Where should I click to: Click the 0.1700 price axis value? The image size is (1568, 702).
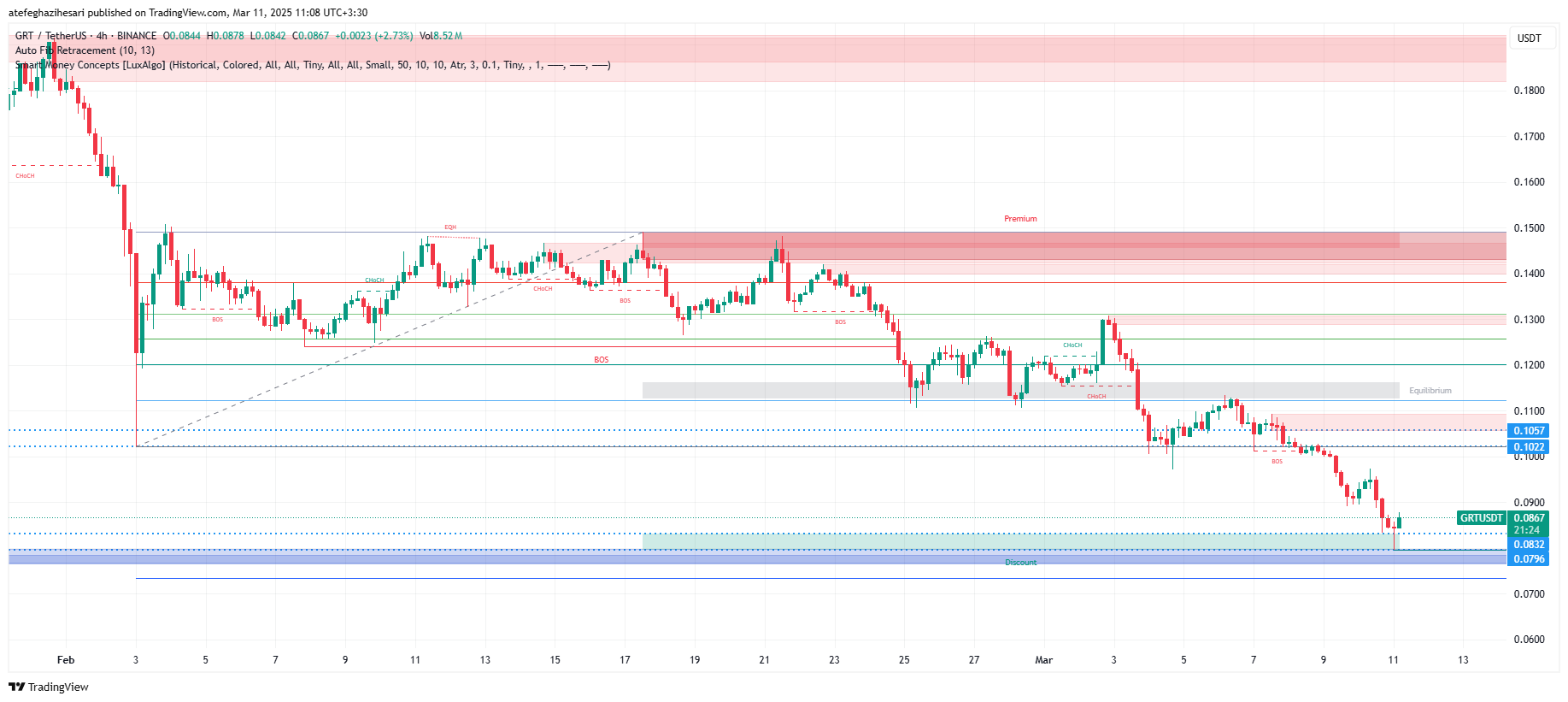(1529, 137)
